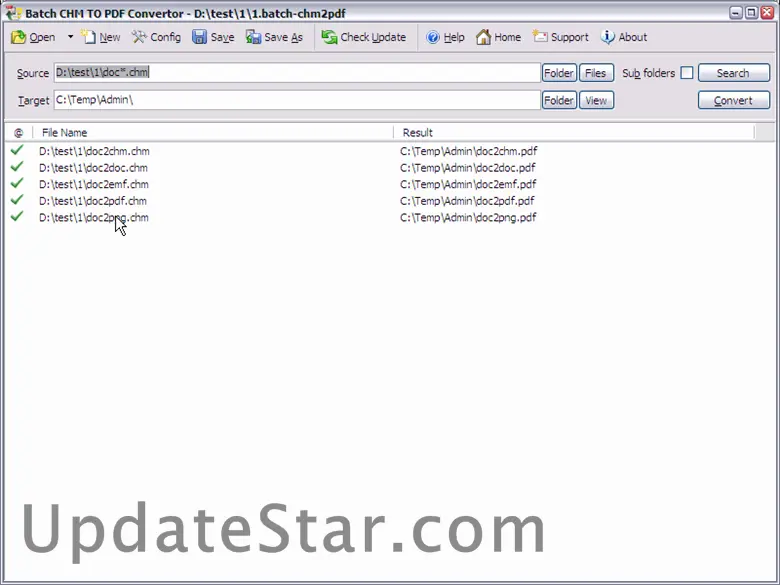Click the Save floppy disk icon
The image size is (780, 585).
199,37
